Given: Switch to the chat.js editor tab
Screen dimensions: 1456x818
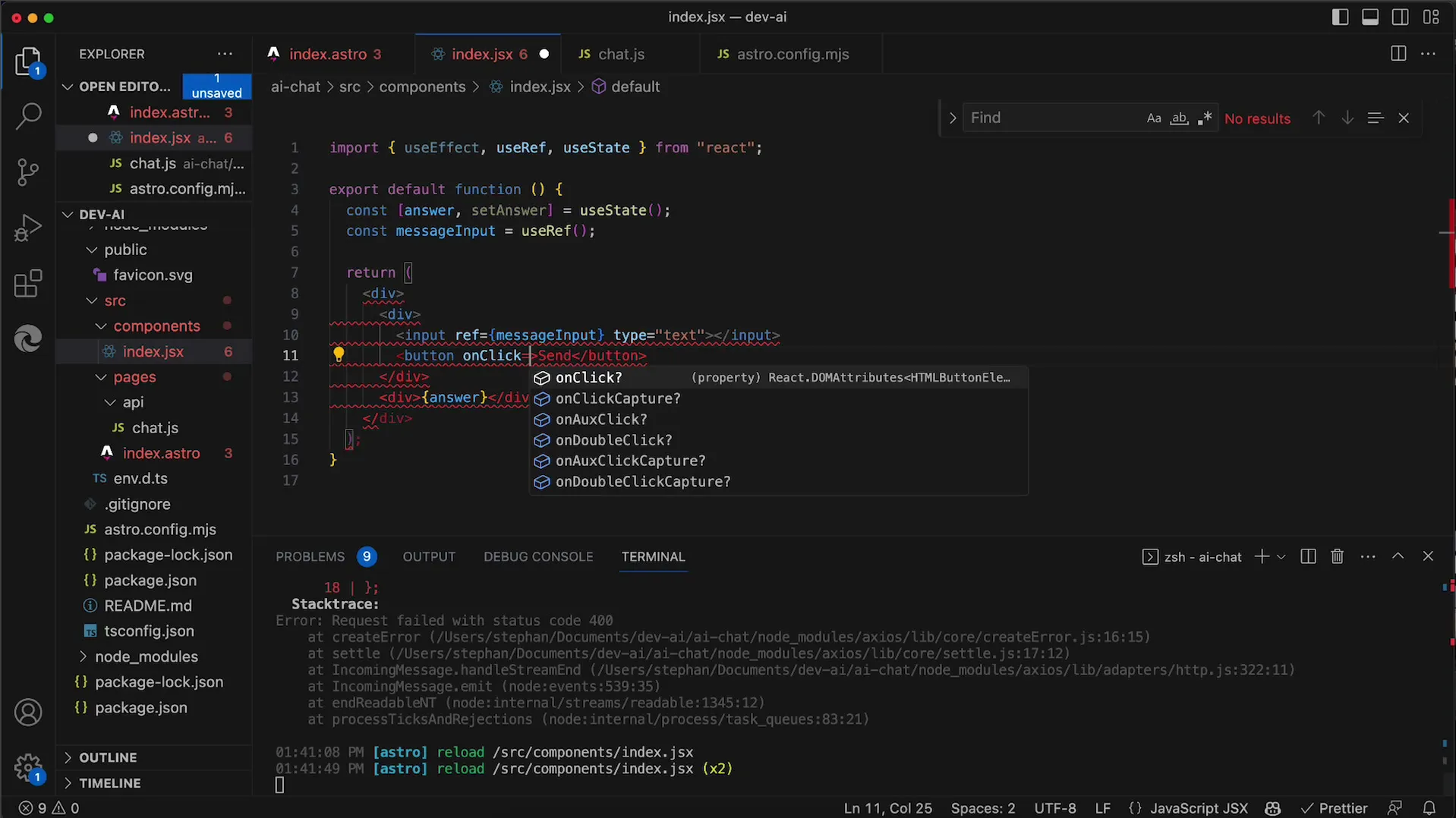Looking at the screenshot, I should [621, 54].
